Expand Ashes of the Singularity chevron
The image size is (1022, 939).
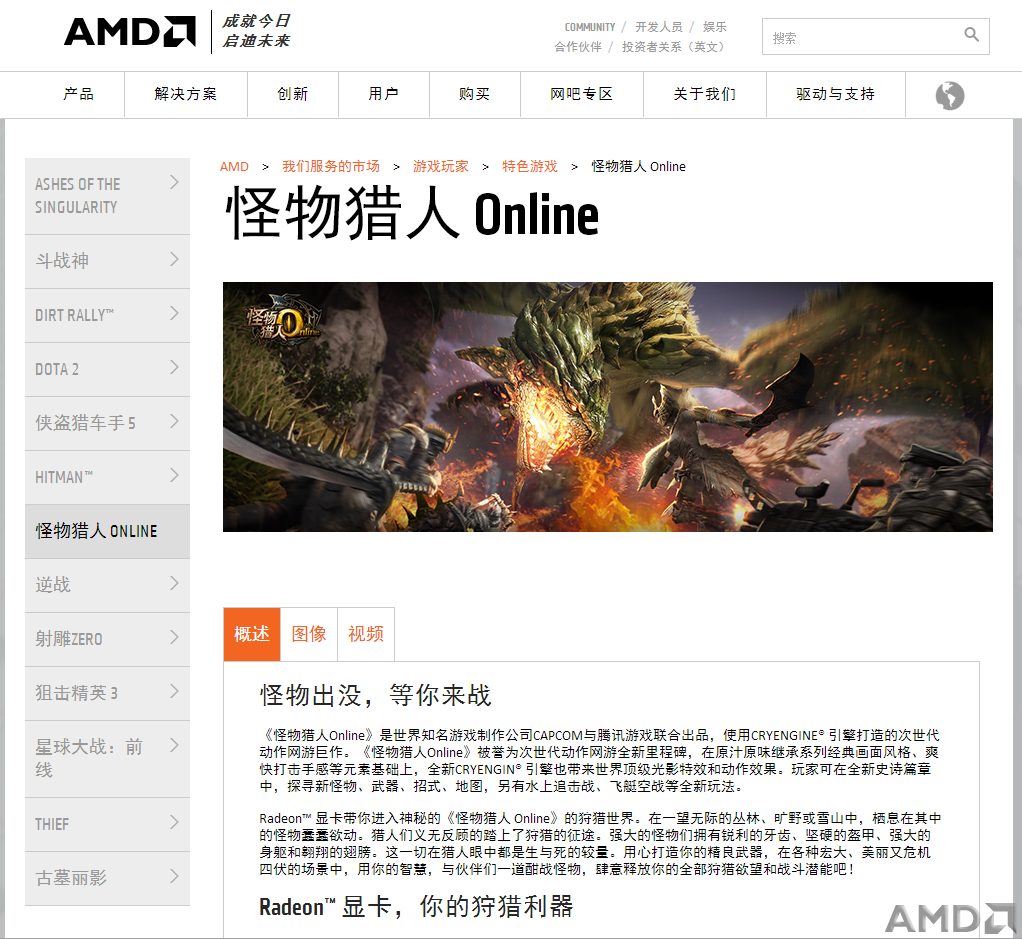point(174,182)
